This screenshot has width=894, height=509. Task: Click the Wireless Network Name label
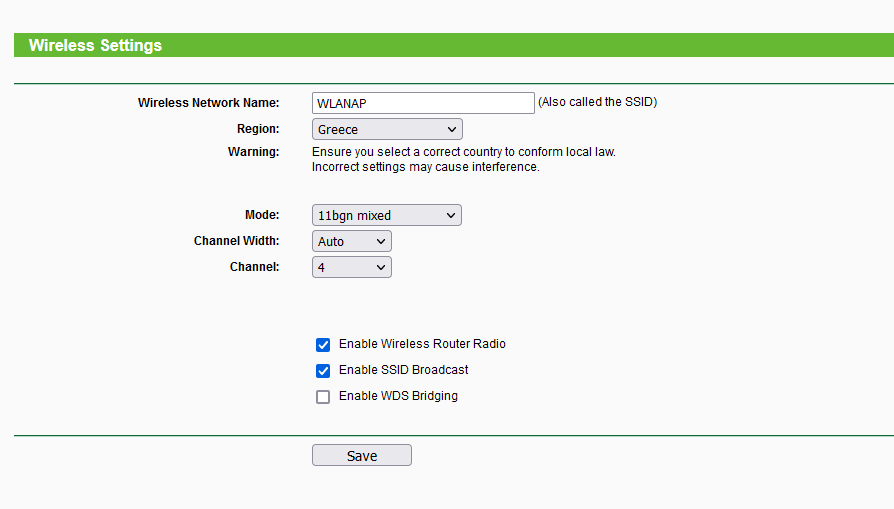click(x=209, y=103)
